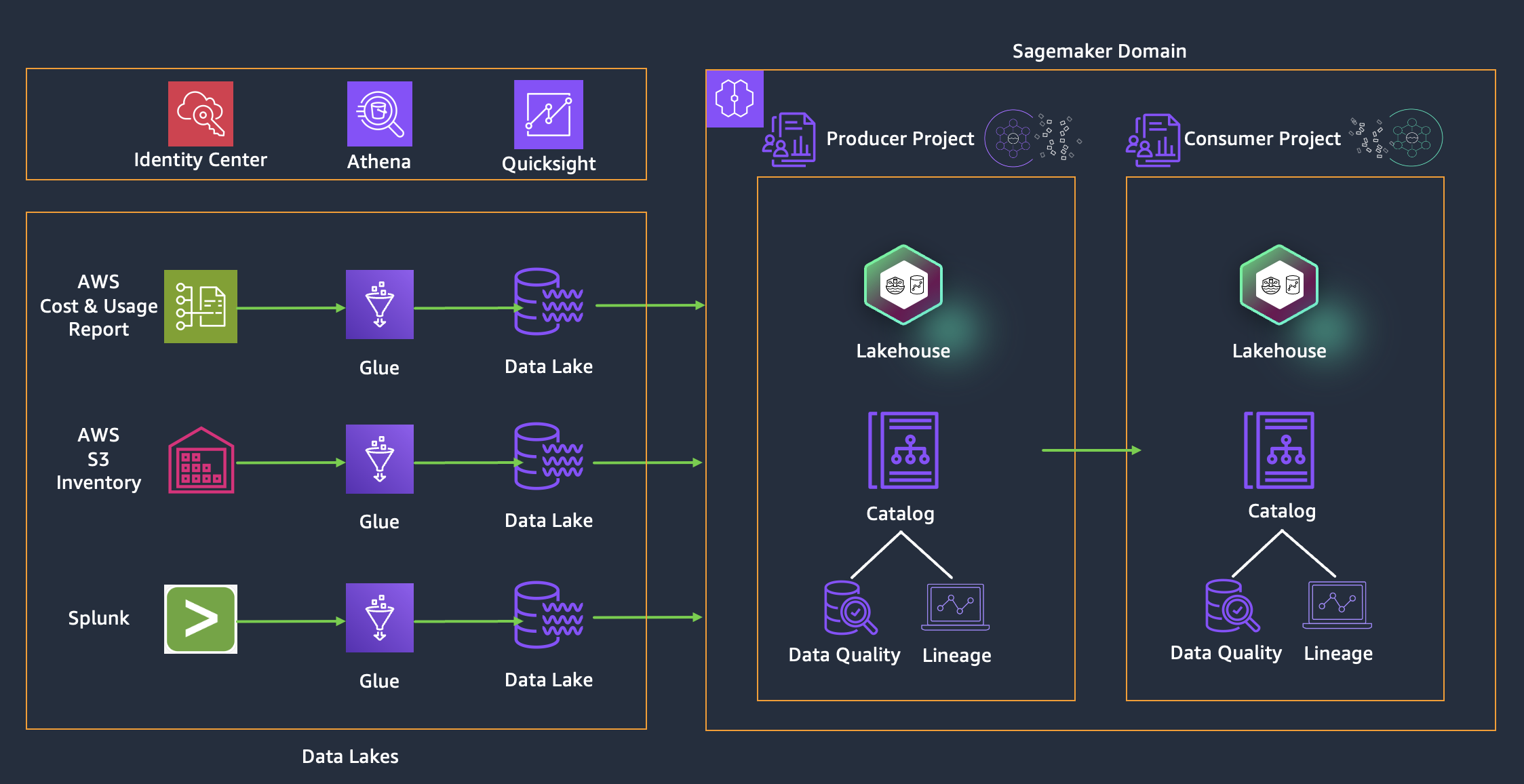This screenshot has width=1524, height=784.
Task: Click the green Cost & Usage Report icon
Action: [200, 307]
